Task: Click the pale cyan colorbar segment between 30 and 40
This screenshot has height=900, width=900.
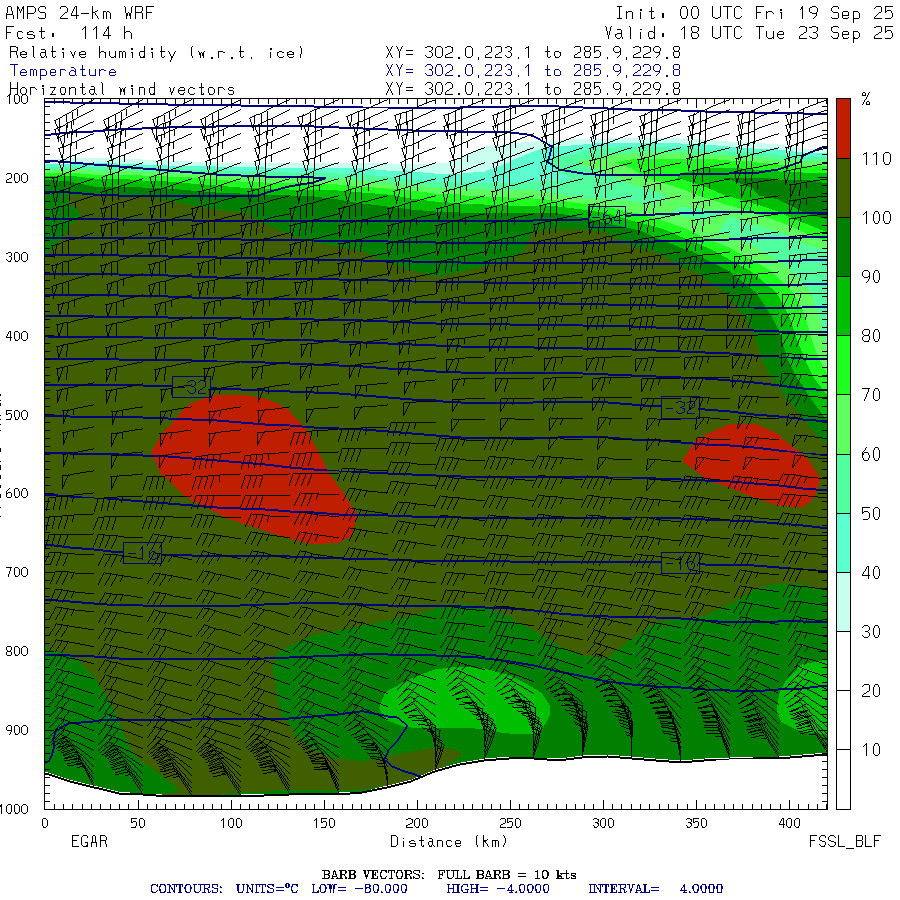Action: click(x=843, y=602)
